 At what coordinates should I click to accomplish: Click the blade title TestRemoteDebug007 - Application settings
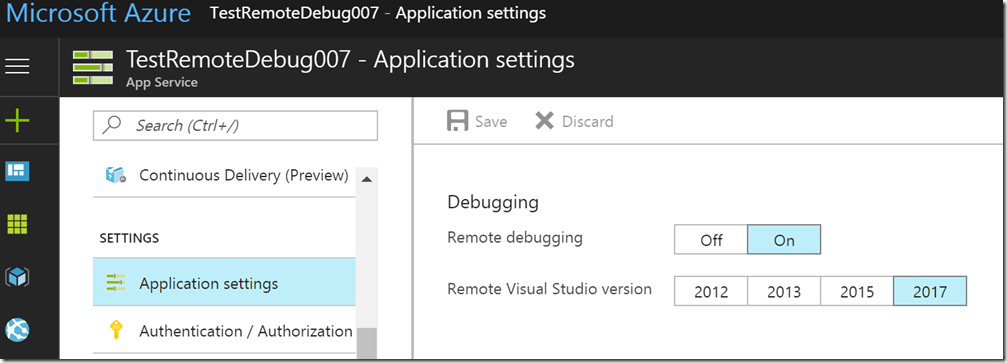[x=351, y=60]
